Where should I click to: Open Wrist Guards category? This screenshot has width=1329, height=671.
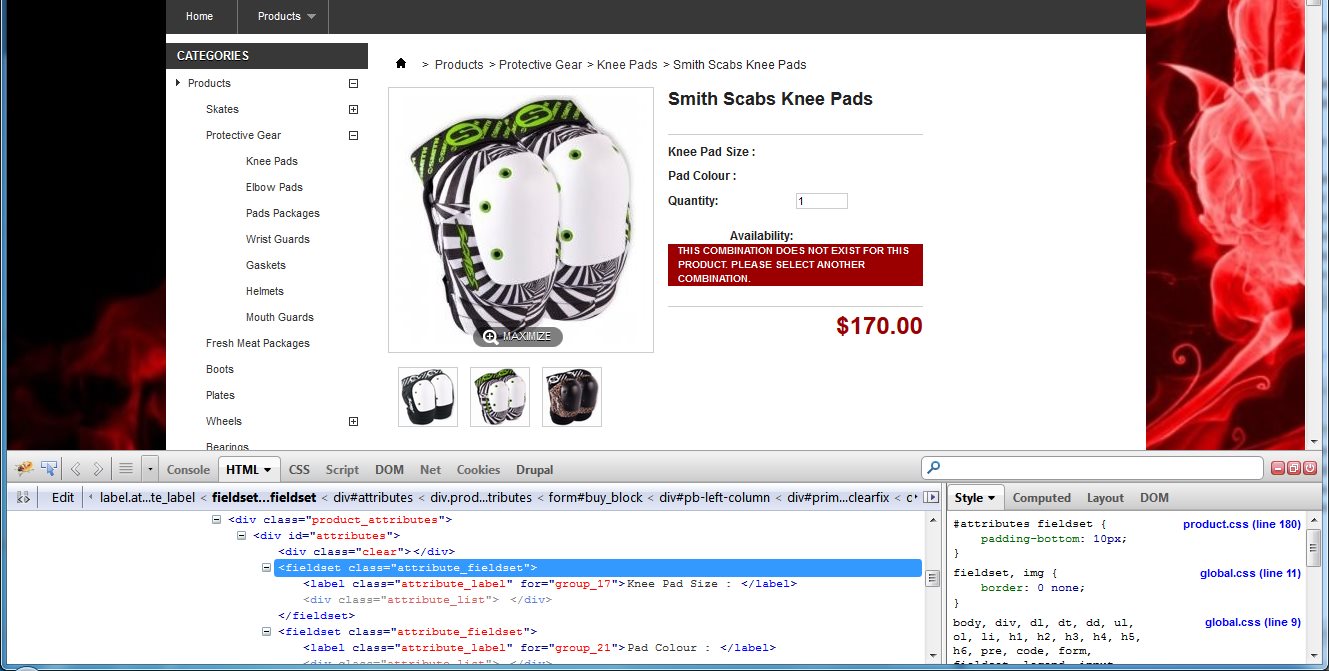[x=278, y=239]
